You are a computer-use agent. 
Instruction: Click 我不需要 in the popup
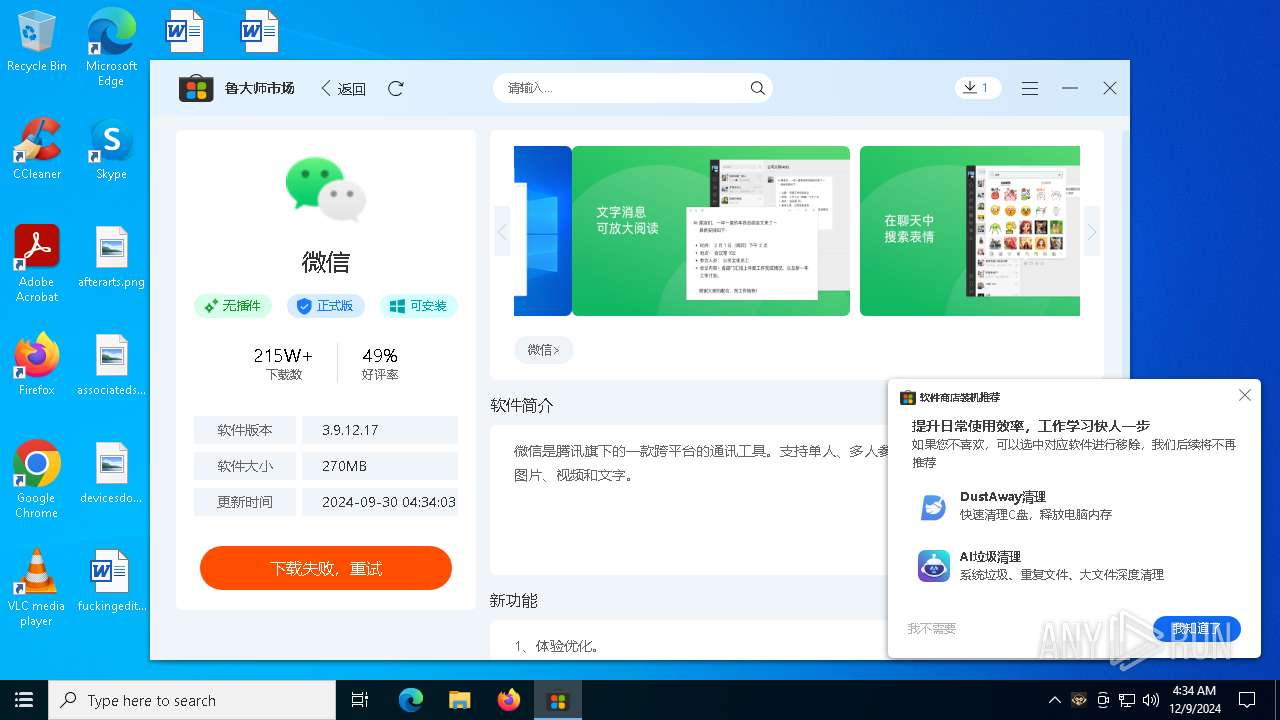point(932,629)
